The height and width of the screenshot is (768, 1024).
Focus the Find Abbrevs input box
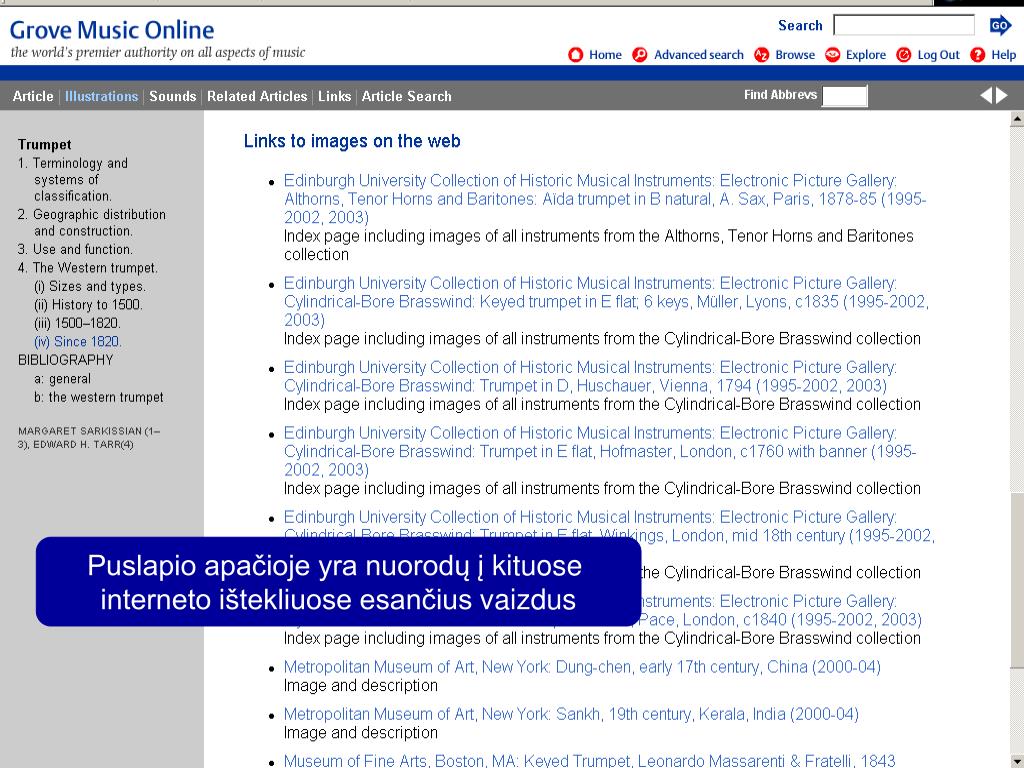pos(844,95)
